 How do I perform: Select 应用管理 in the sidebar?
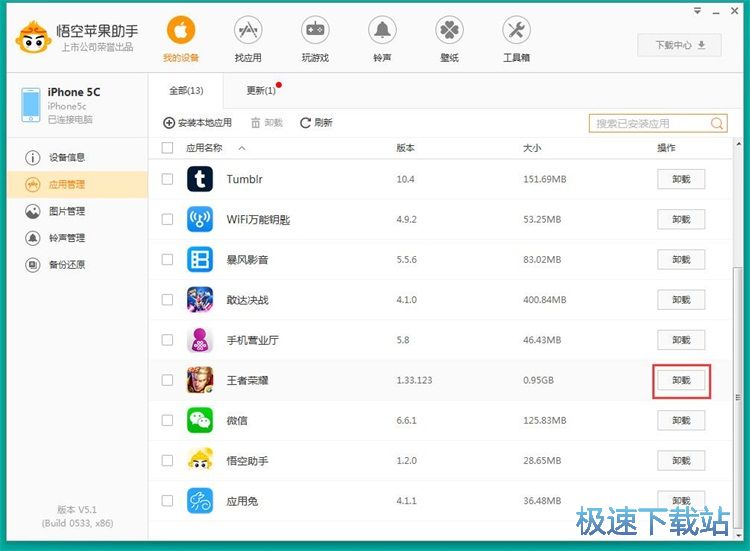77,185
